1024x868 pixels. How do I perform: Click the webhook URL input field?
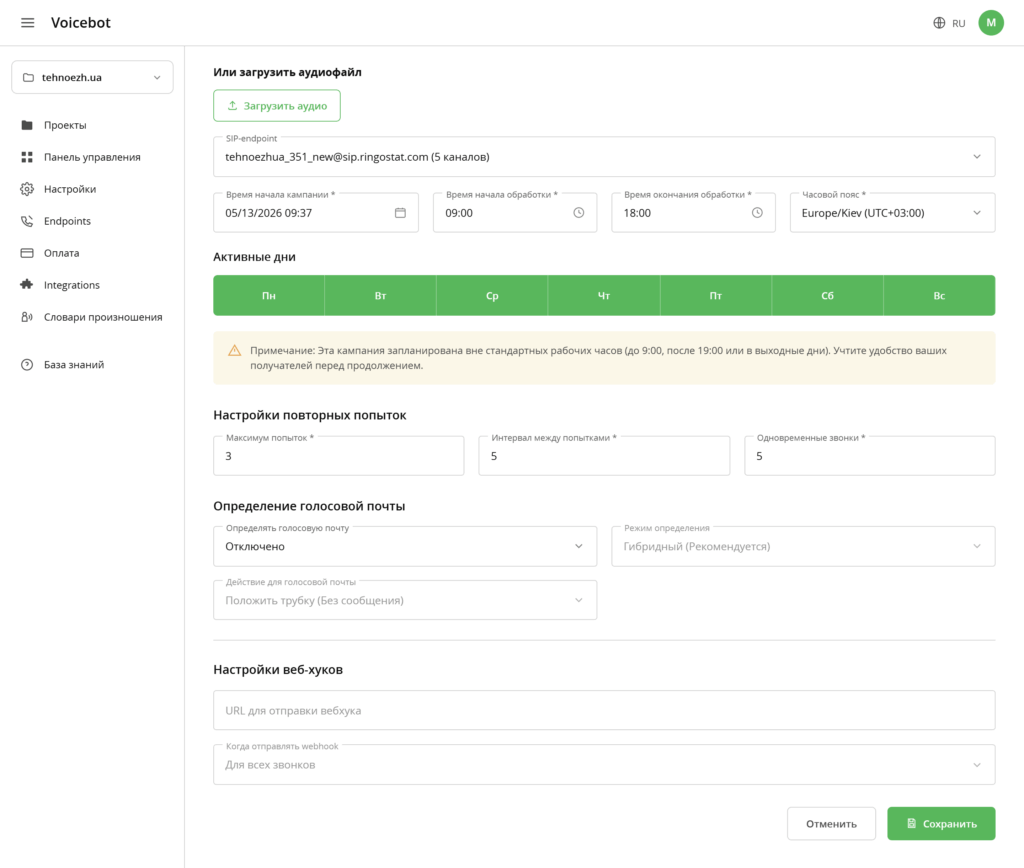click(x=604, y=711)
